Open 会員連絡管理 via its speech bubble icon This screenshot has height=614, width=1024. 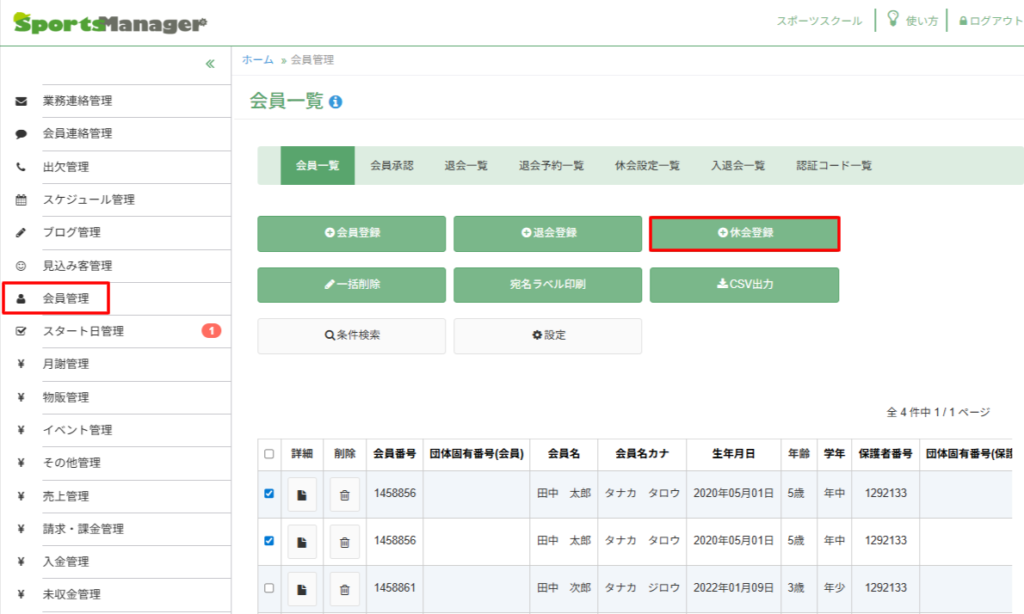point(21,134)
